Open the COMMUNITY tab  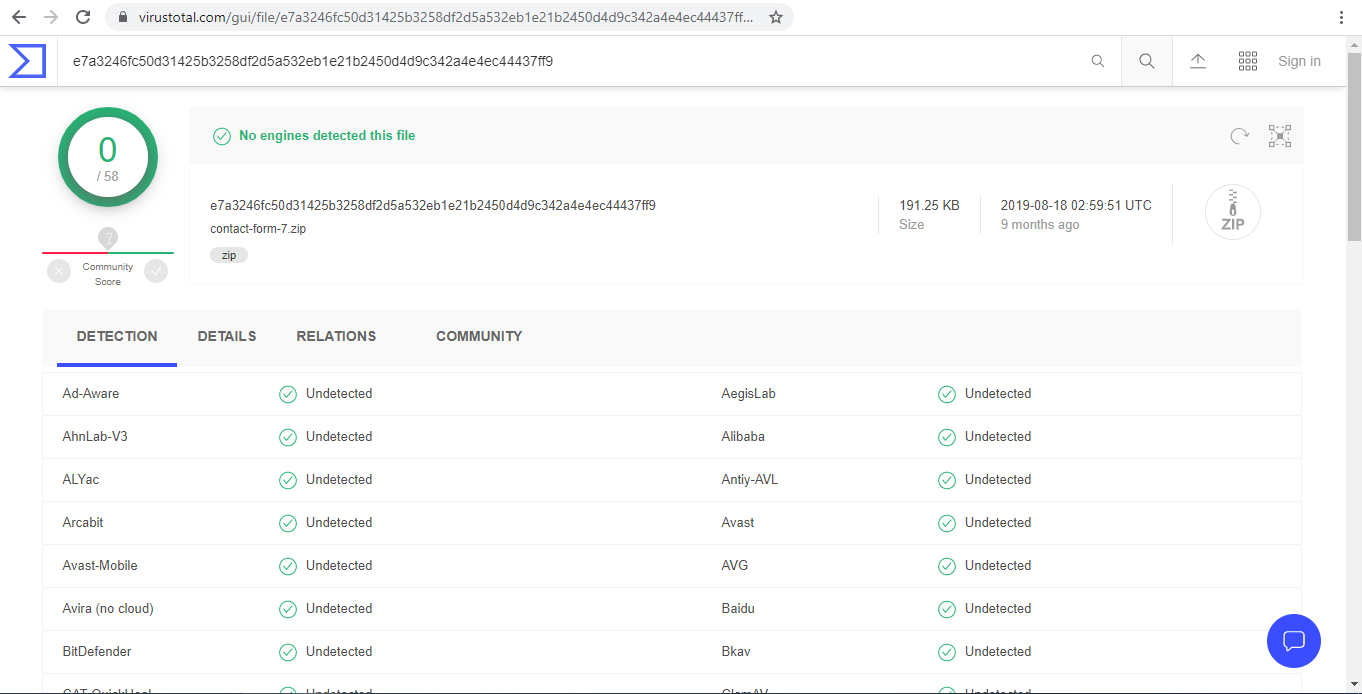coord(479,337)
